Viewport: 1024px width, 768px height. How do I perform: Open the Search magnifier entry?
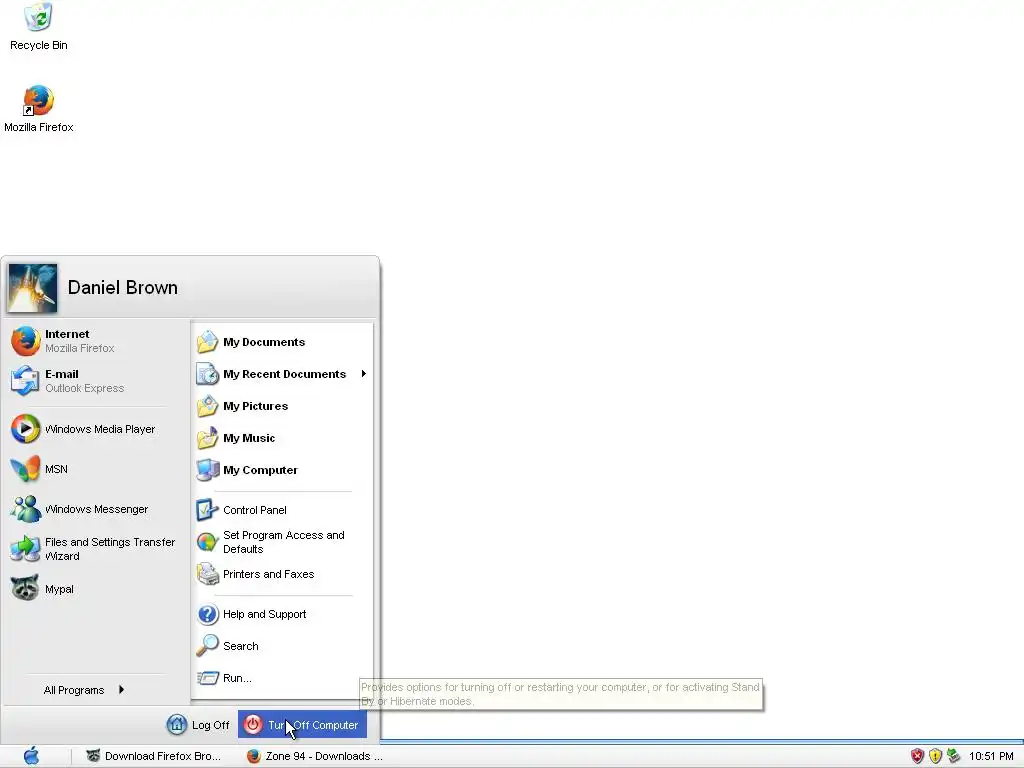tap(283, 646)
